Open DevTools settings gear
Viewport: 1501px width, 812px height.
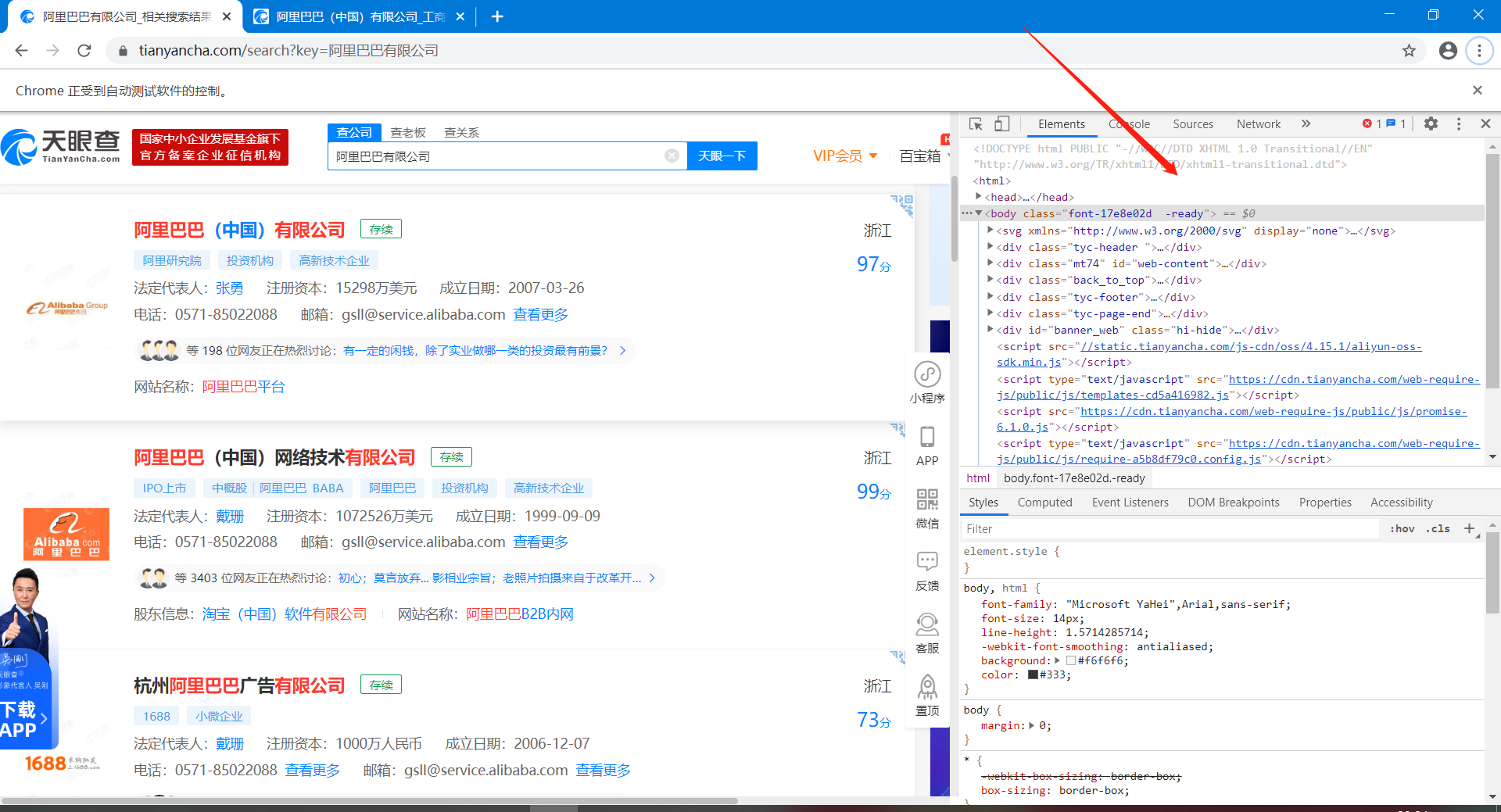pyautogui.click(x=1431, y=123)
